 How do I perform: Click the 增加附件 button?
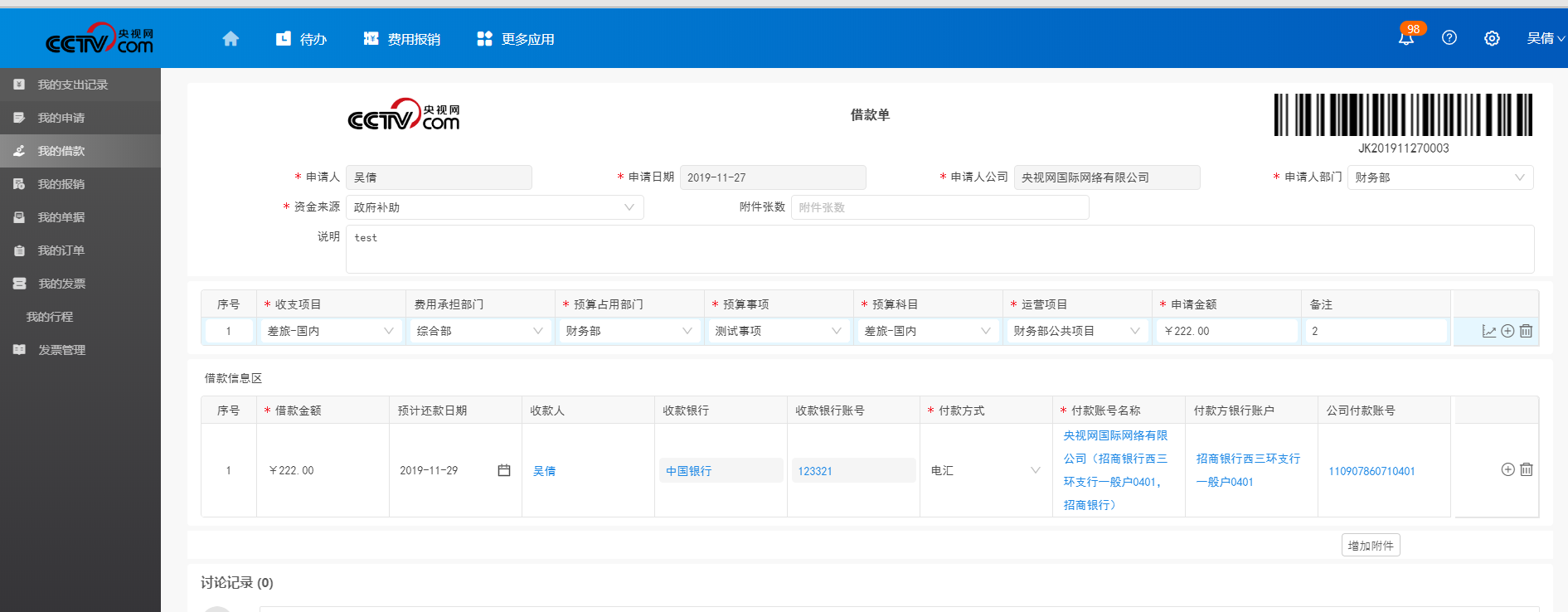[x=1371, y=546]
